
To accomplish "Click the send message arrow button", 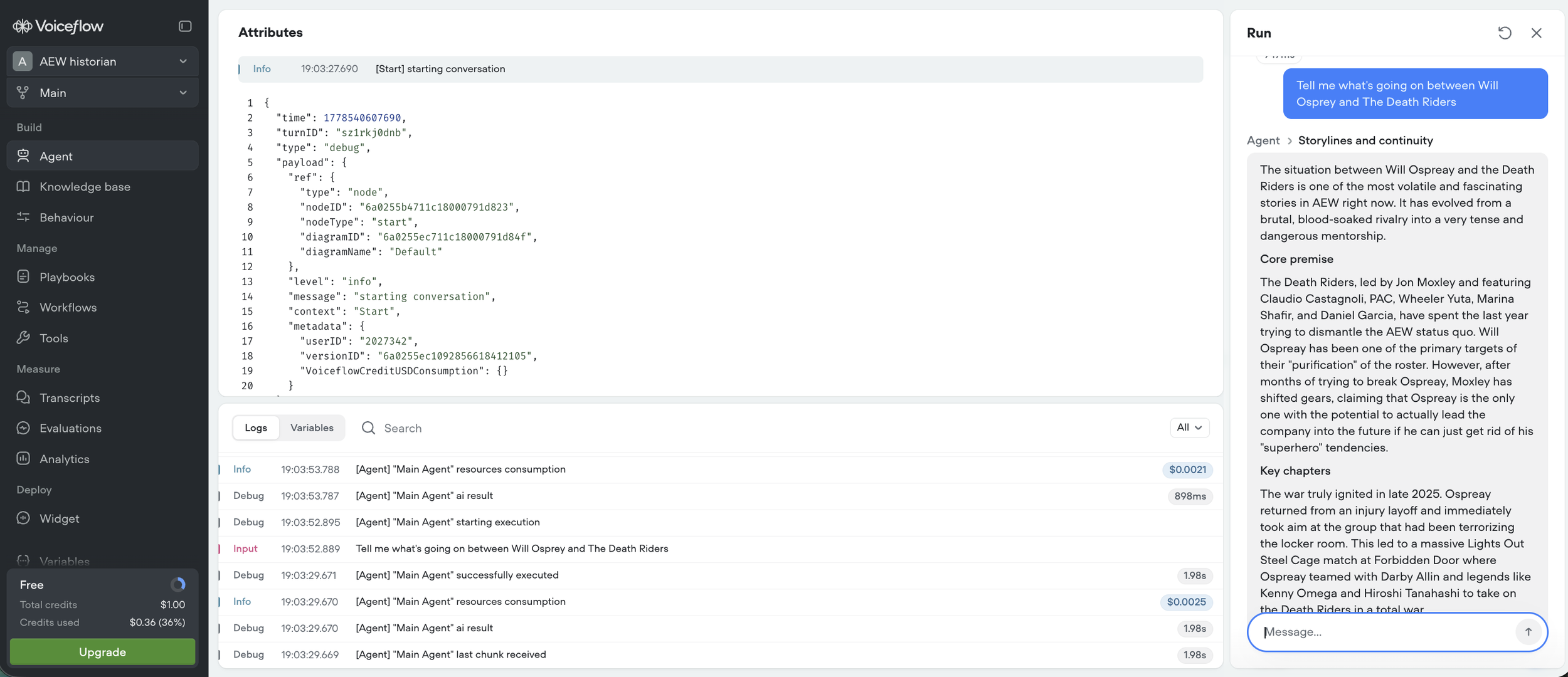I will (x=1528, y=632).
